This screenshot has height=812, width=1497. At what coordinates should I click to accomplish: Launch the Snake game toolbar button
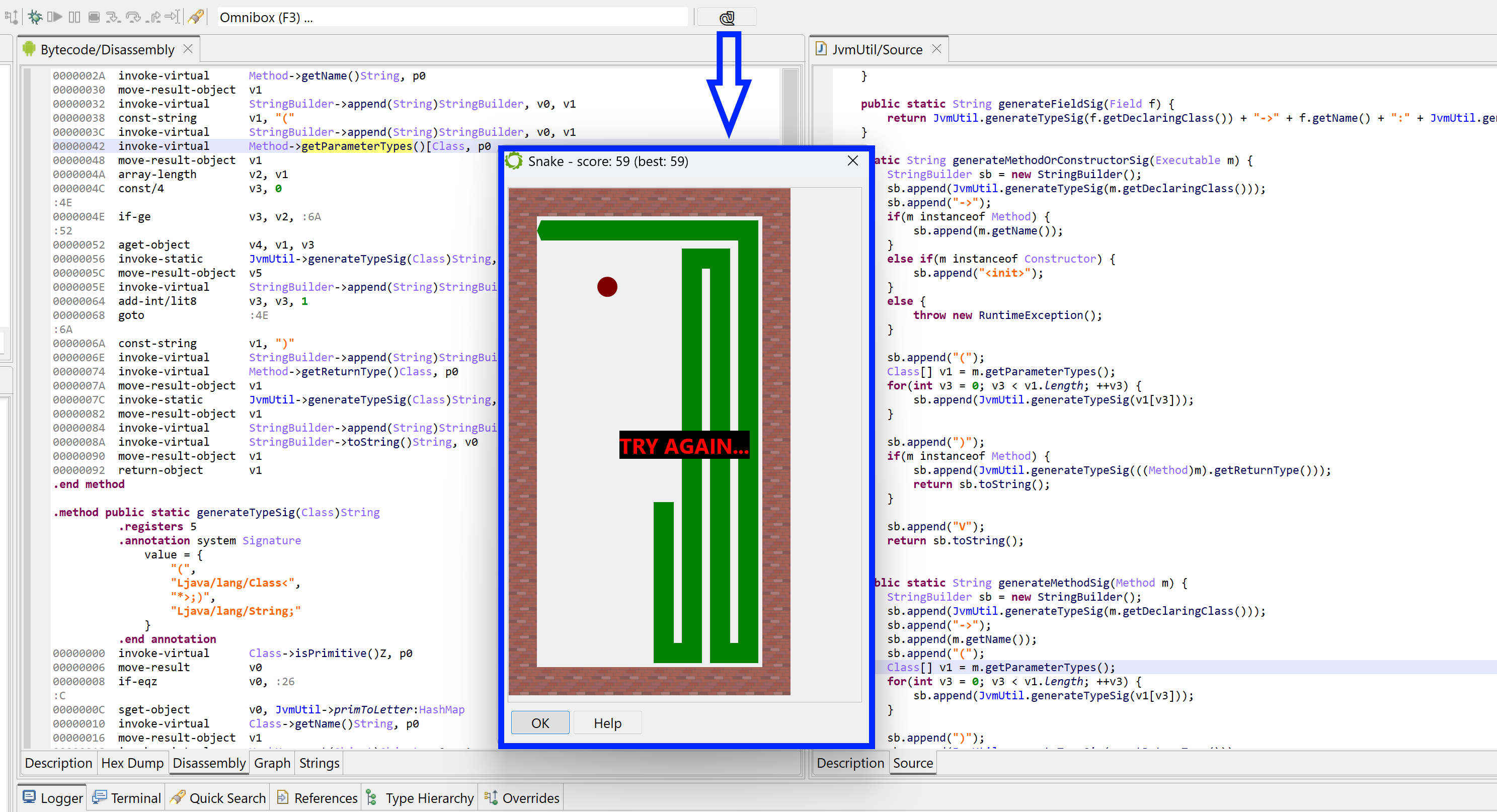point(727,18)
